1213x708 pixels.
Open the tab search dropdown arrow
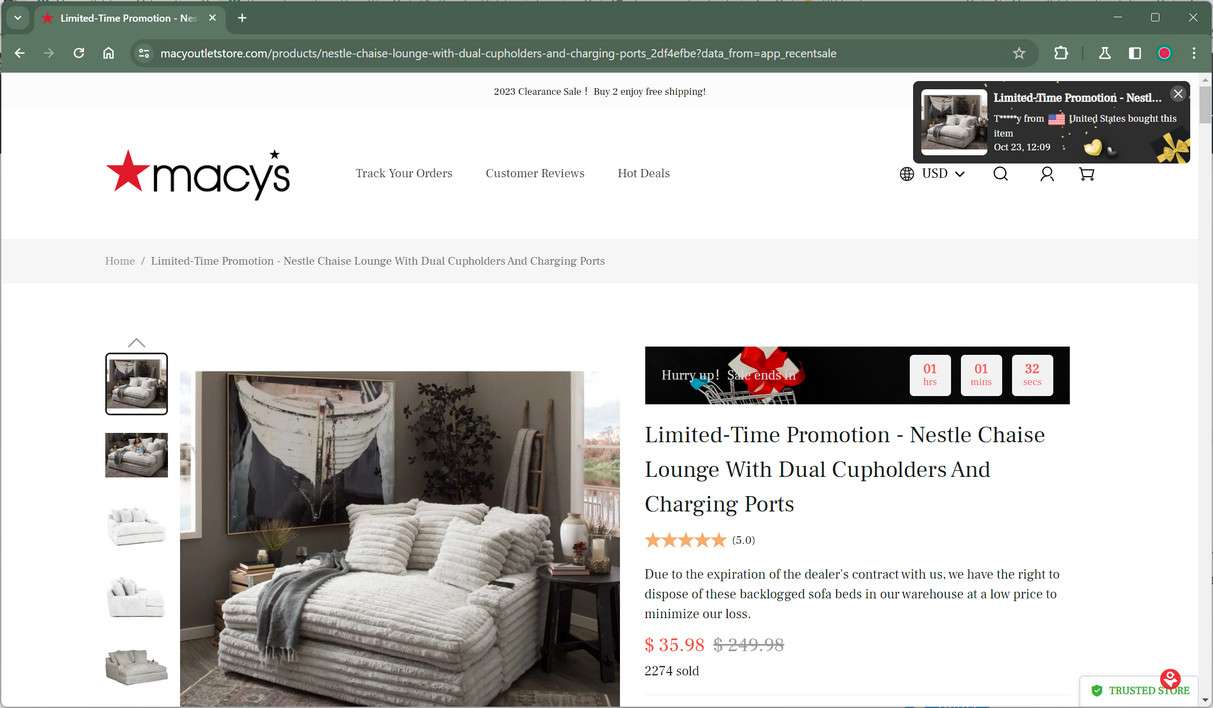tap(17, 18)
